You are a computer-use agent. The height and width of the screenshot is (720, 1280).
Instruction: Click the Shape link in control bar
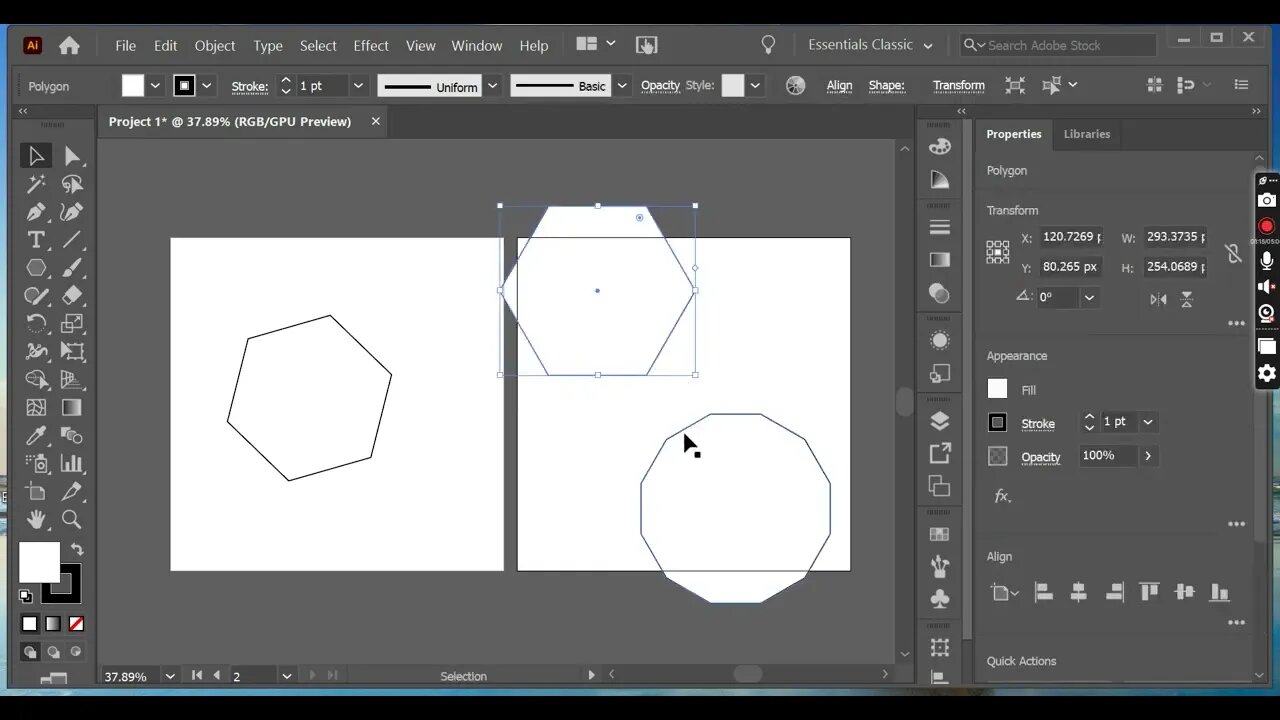886,85
